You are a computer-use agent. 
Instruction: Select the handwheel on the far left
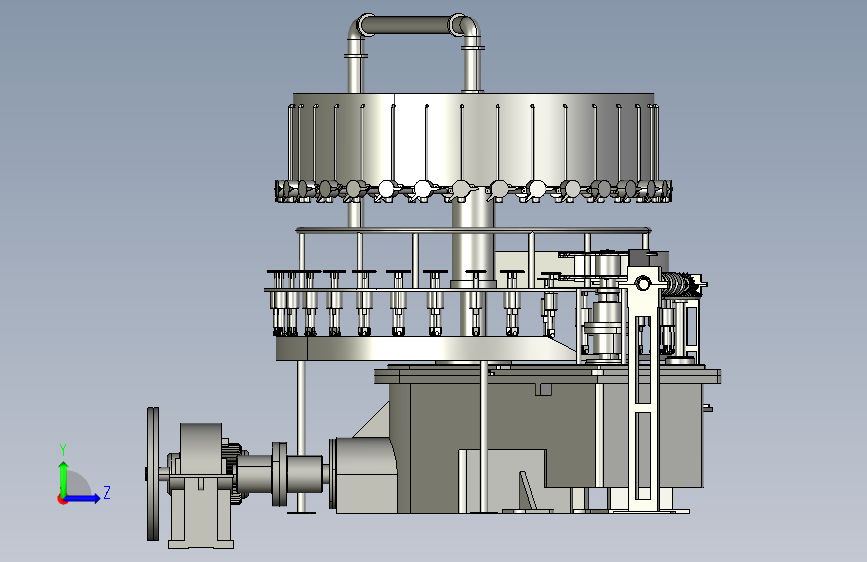tap(153, 474)
